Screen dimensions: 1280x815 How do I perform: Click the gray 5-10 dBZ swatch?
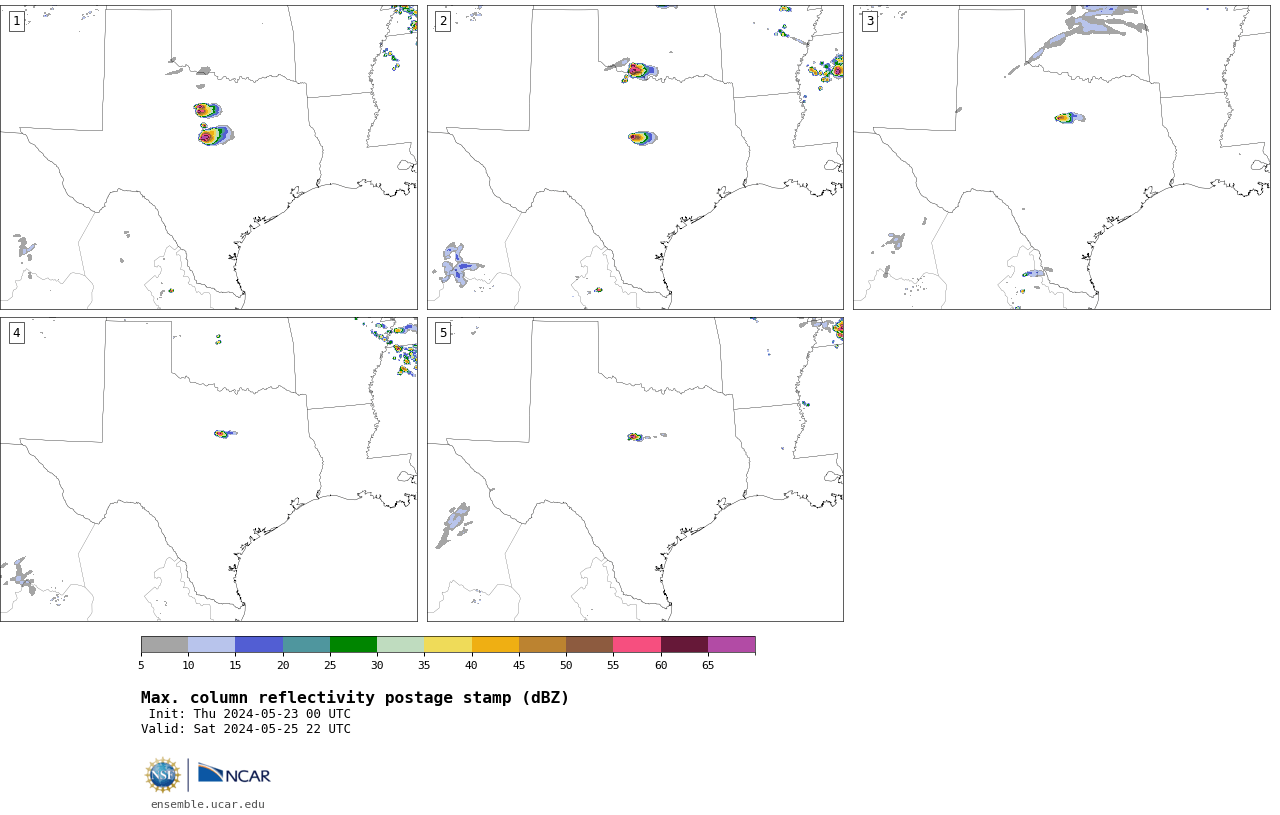pos(164,644)
